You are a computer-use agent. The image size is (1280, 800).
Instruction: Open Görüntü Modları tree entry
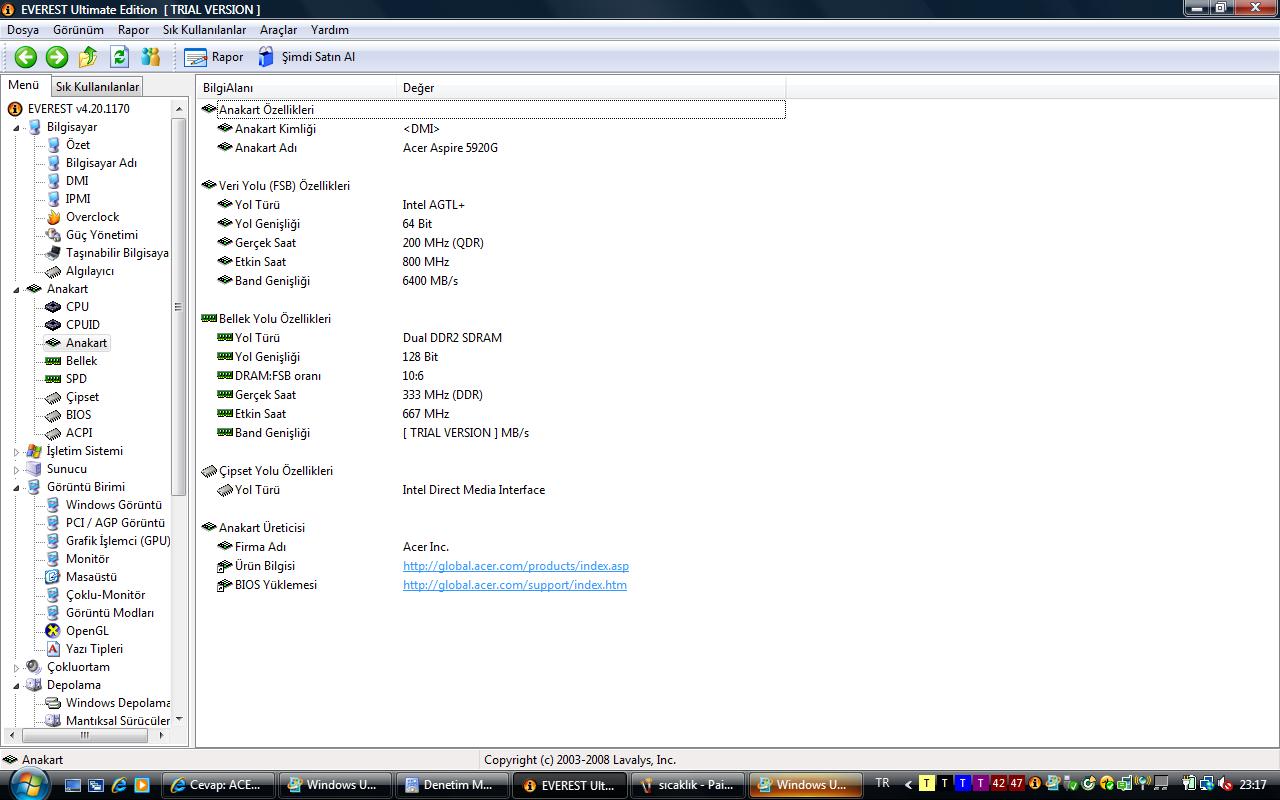(x=110, y=613)
